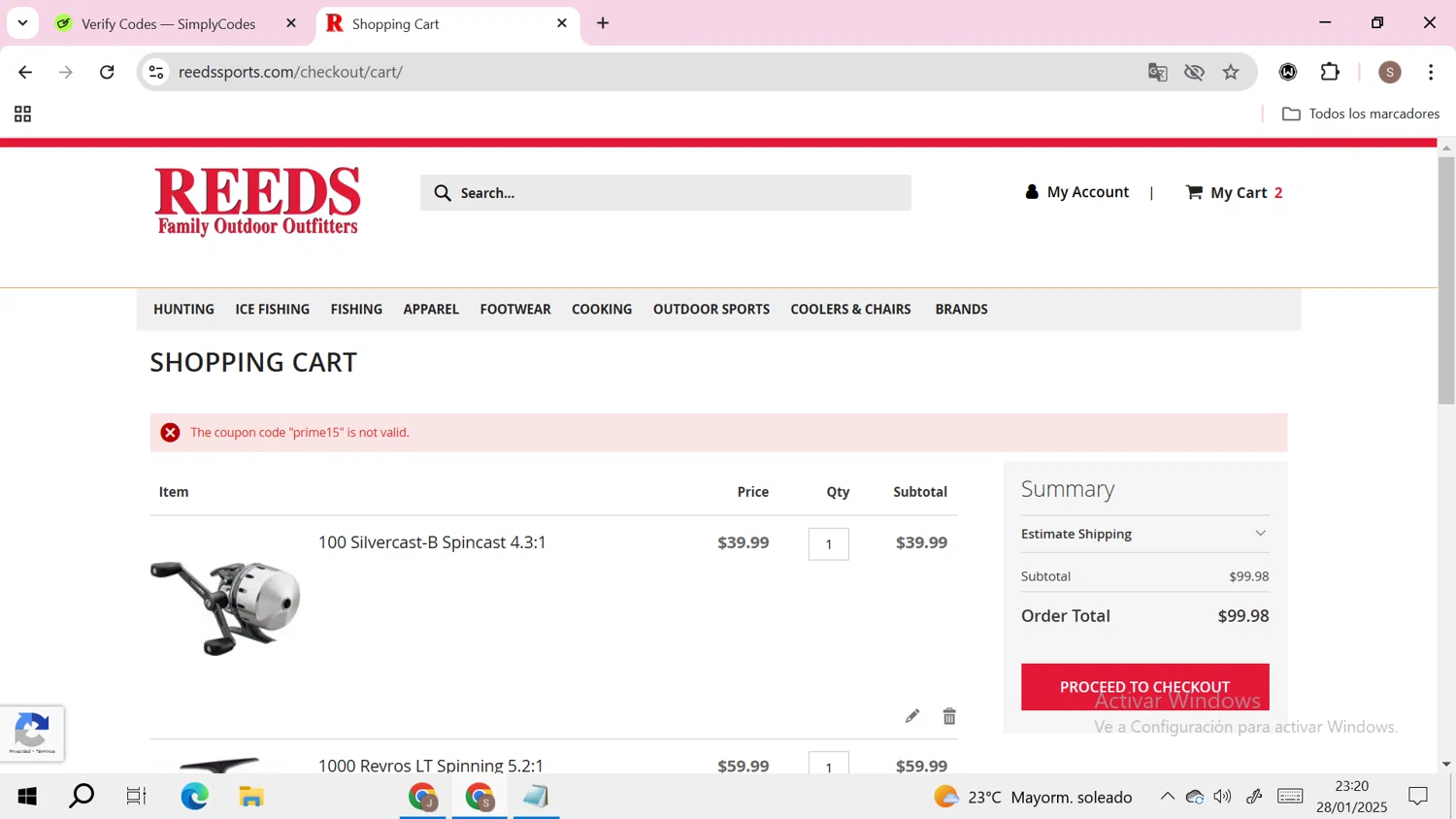Click the page vertical scrollbar thumb

pyautogui.click(x=1446, y=279)
